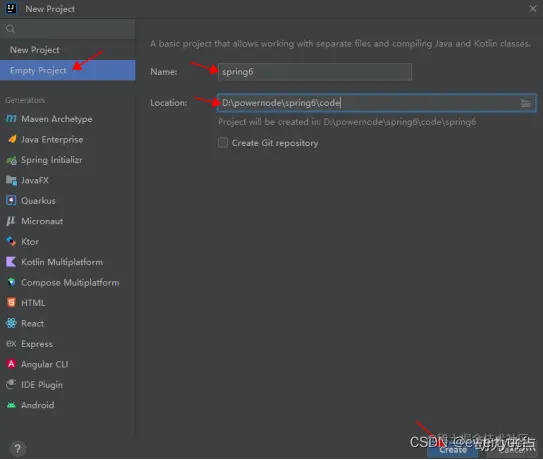Click the HTML label
Image resolution: width=543 pixels, height=460 pixels.
pos(33,303)
